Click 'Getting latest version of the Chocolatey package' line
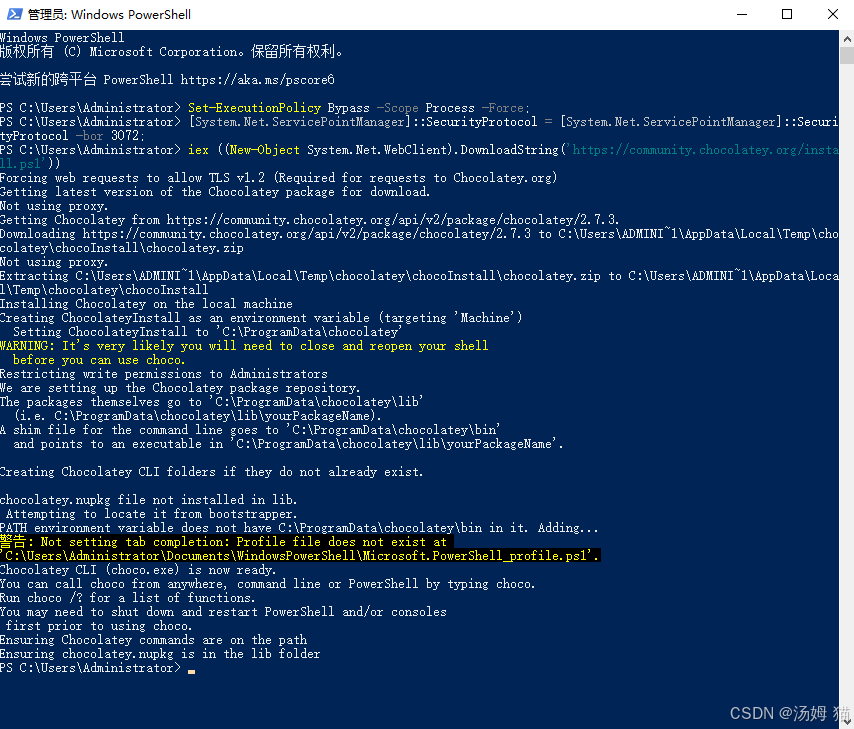Screen dimensions: 854x729 pyautogui.click(x=215, y=192)
